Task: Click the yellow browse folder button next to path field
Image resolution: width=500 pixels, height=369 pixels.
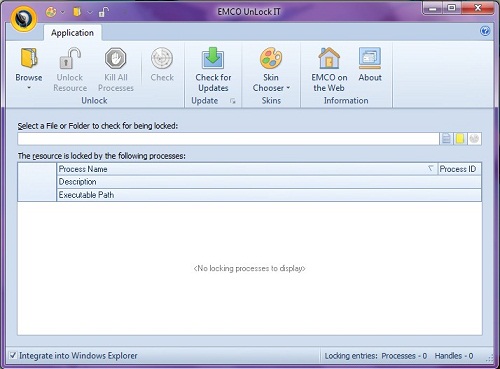Action: coord(460,139)
